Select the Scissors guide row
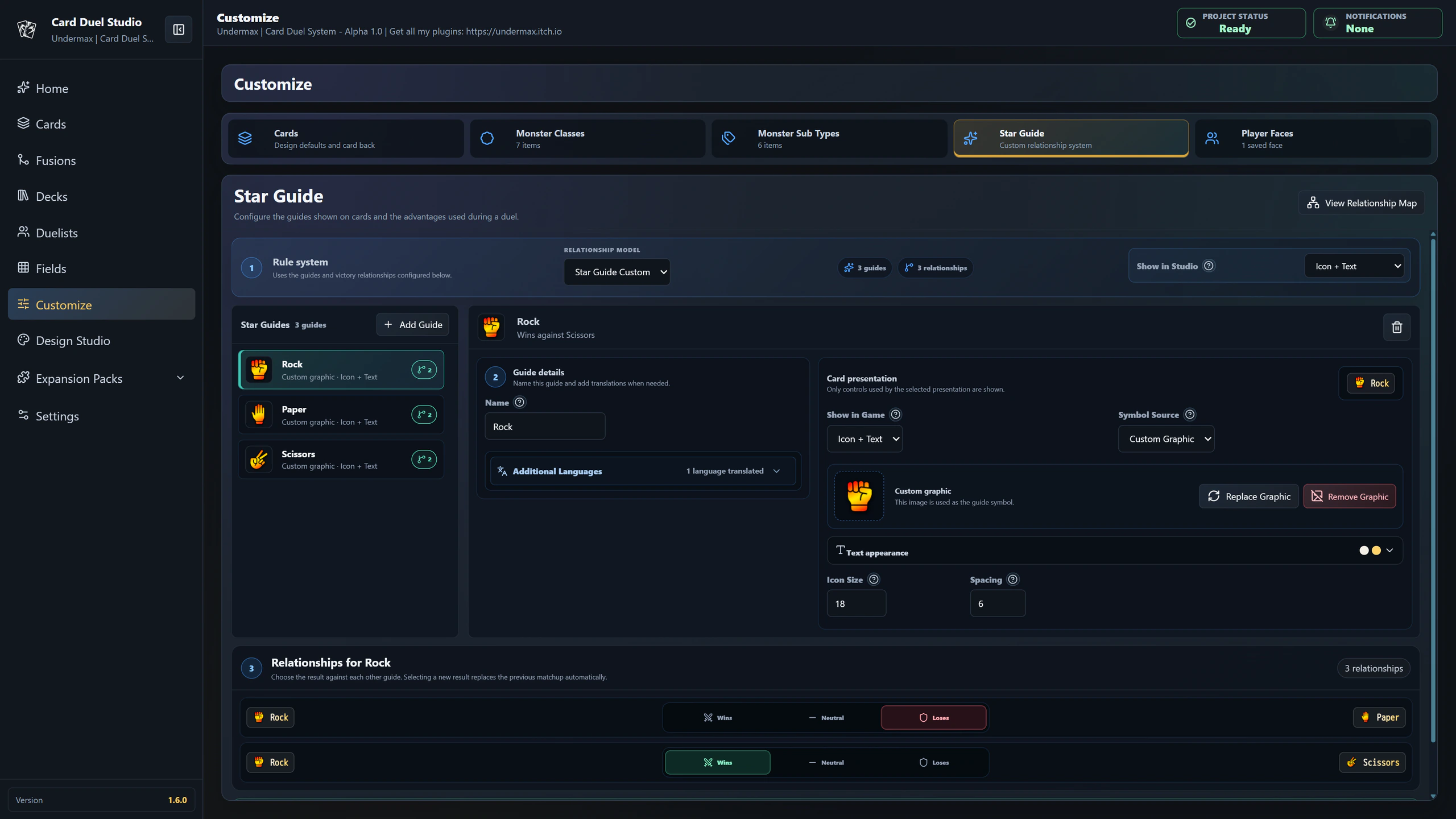 [341, 459]
